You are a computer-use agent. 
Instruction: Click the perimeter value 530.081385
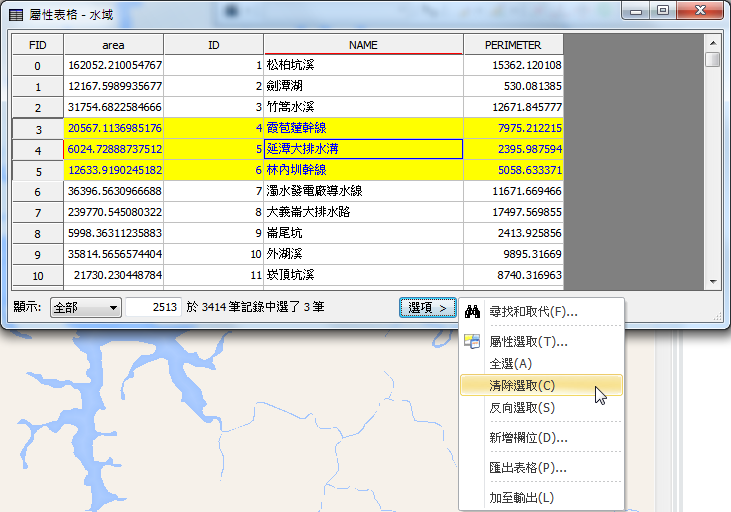[x=513, y=86]
